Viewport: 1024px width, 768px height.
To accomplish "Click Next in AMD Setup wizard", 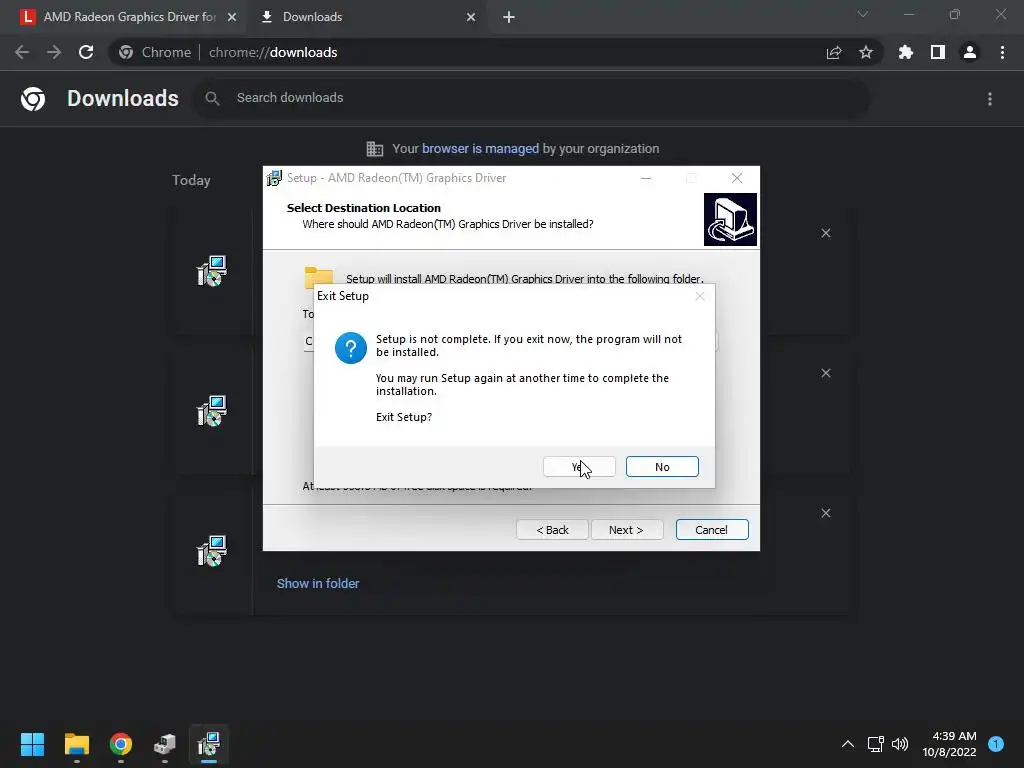I will pos(627,530).
